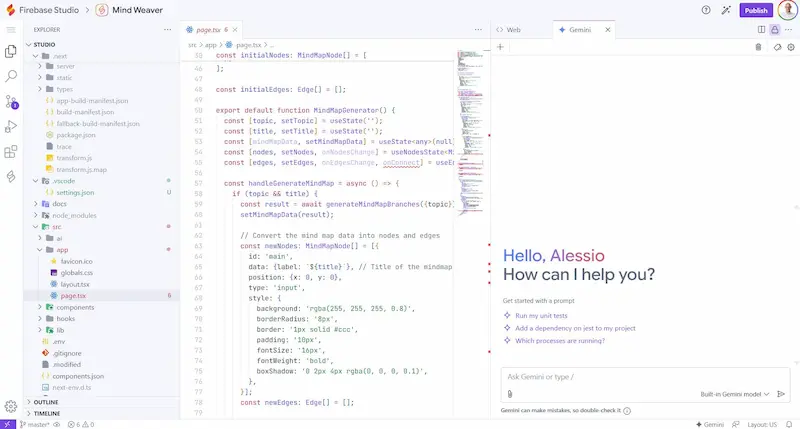Image resolution: width=800 pixels, height=429 pixels.
Task: Open the hamburger menu in activity bar
Action: [x=11, y=30]
